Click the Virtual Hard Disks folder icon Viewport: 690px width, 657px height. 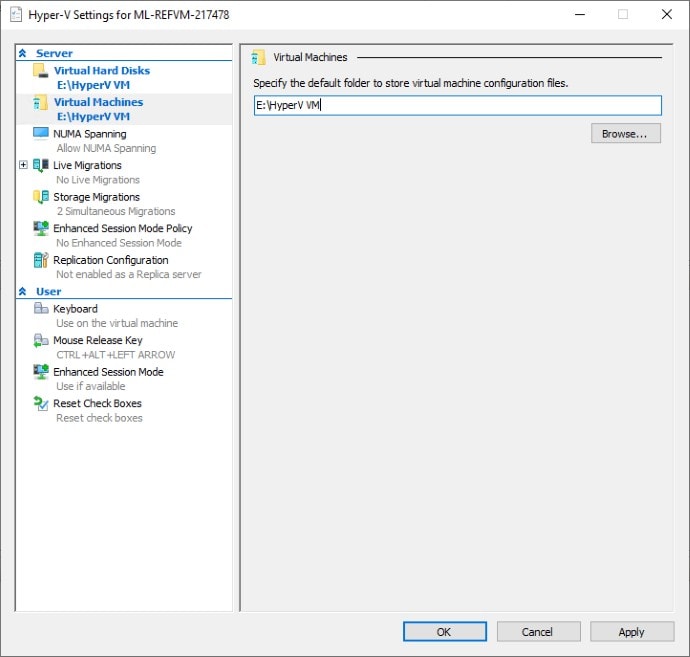[x=40, y=71]
